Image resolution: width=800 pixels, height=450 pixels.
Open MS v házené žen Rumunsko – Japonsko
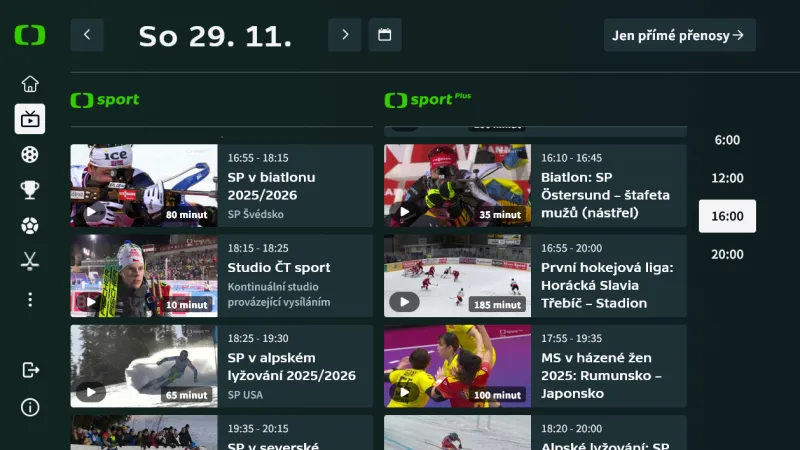tap(601, 376)
